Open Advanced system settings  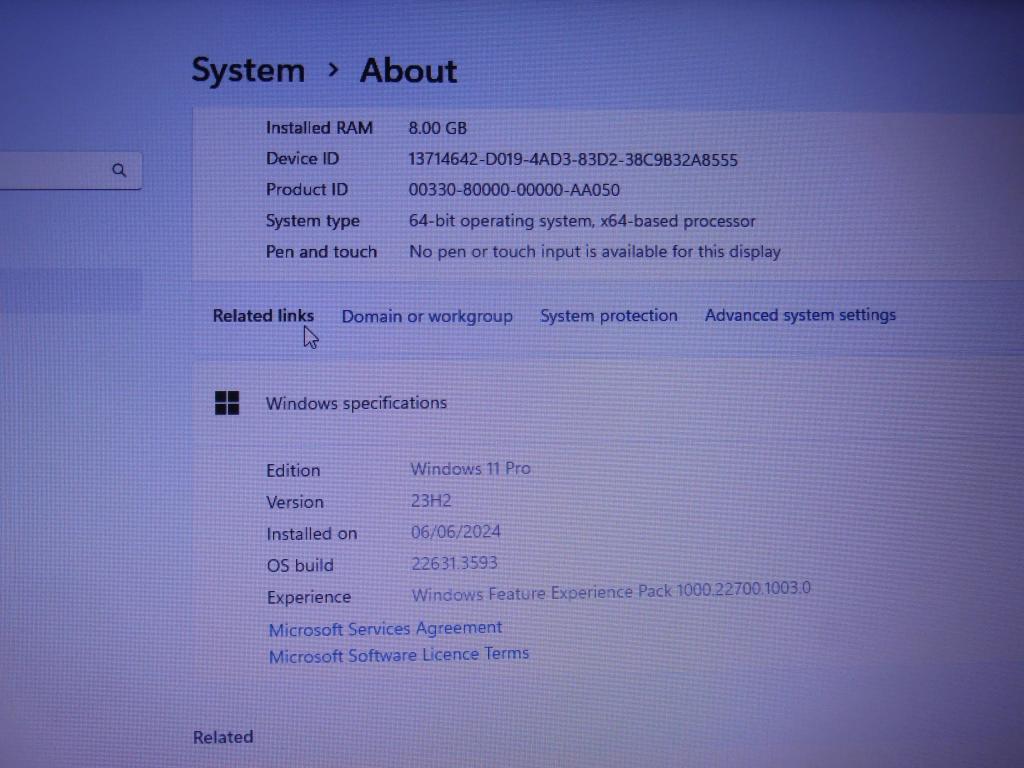[x=800, y=315]
